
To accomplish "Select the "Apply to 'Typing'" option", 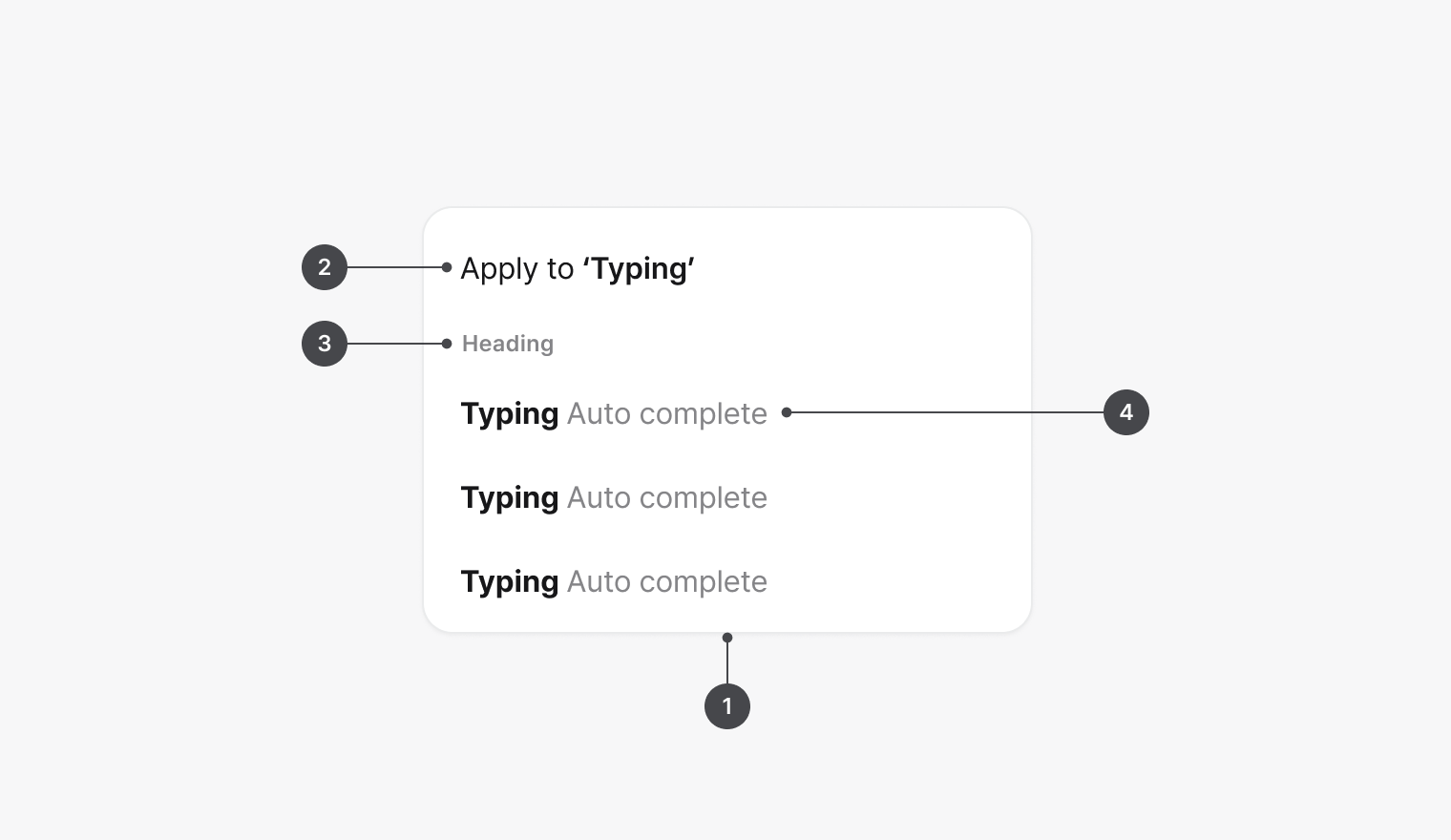I will pos(578,269).
